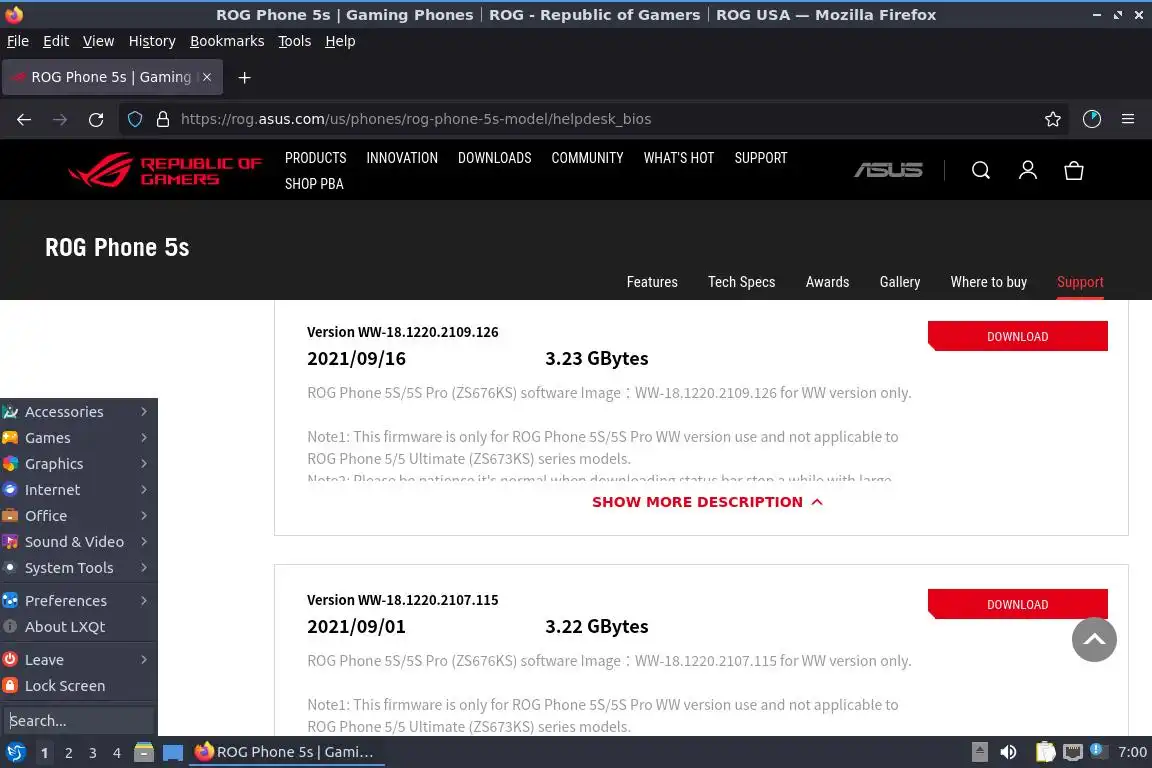This screenshot has width=1152, height=768.
Task: Open the Bookmarks menu
Action: click(227, 41)
